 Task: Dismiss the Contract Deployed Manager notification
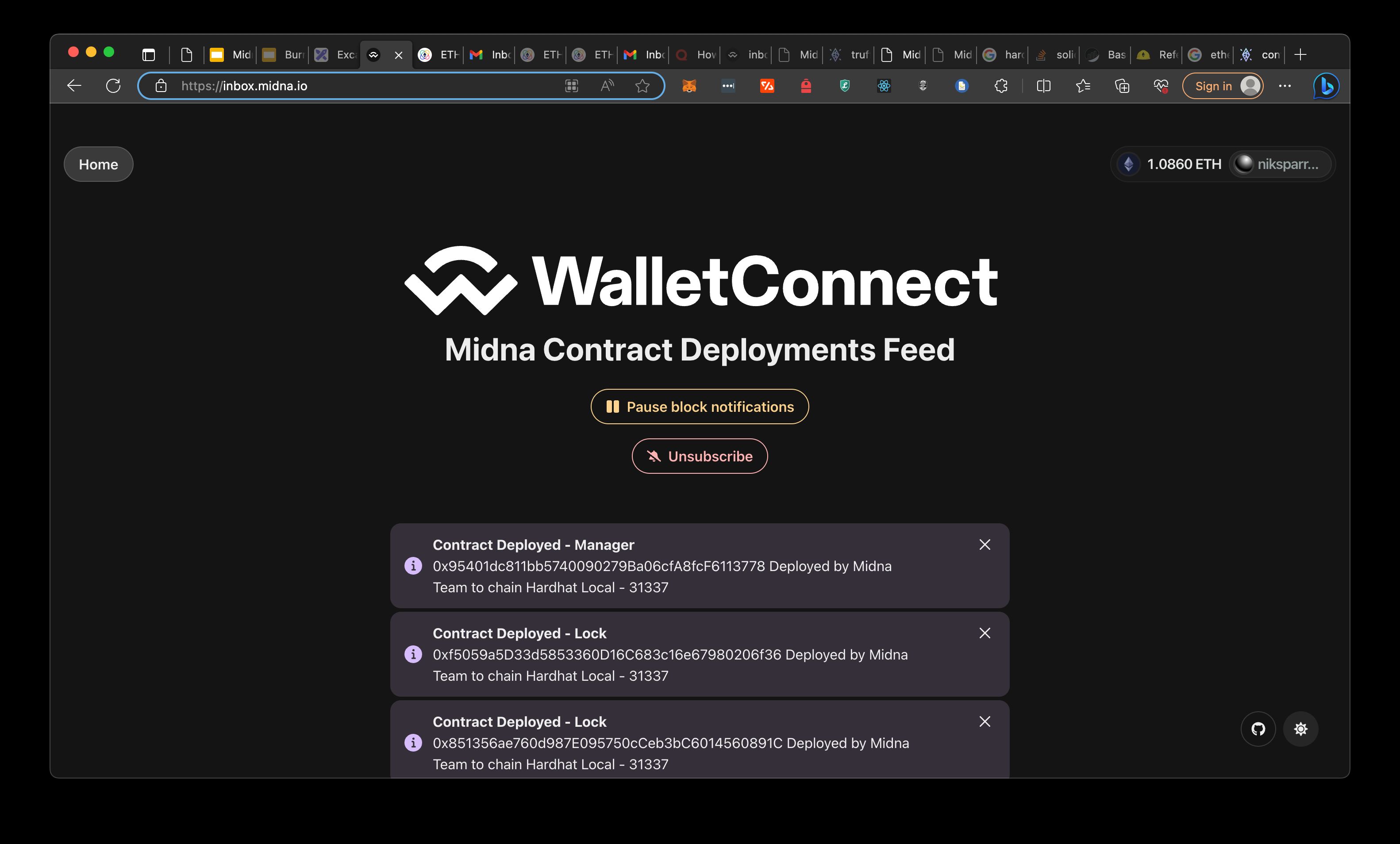click(984, 544)
